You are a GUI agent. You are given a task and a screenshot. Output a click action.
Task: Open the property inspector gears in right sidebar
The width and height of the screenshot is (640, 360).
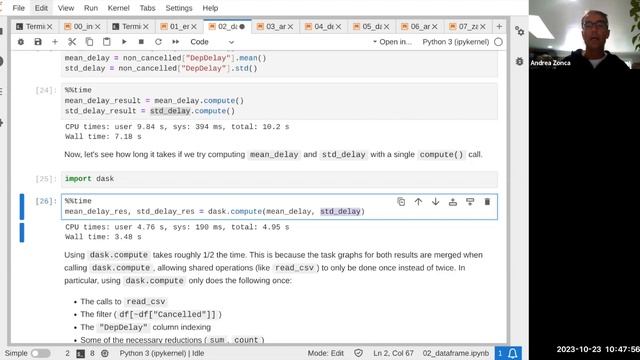coord(519,31)
